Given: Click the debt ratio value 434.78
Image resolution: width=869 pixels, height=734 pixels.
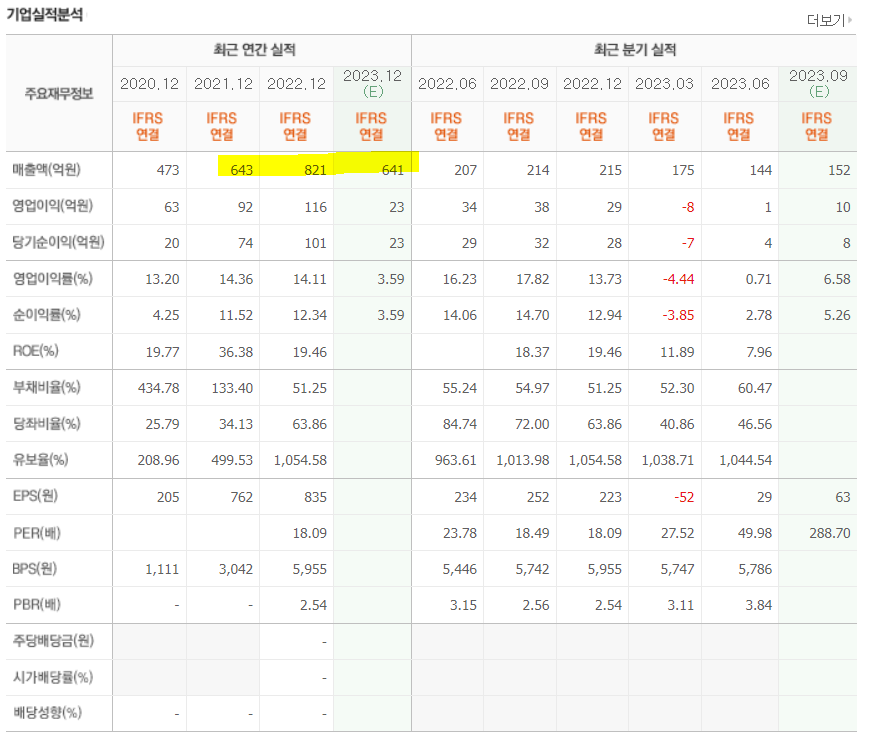Looking at the screenshot, I should tap(159, 388).
